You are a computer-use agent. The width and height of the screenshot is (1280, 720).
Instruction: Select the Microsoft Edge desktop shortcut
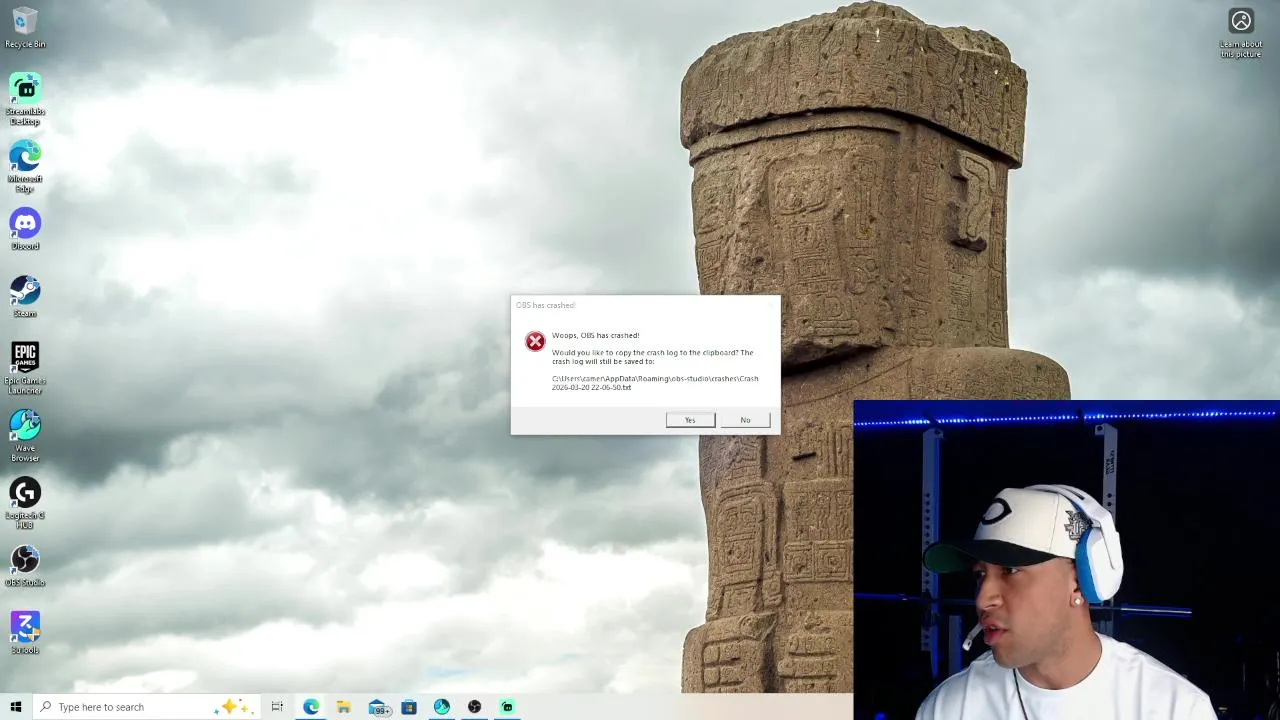pos(25,166)
